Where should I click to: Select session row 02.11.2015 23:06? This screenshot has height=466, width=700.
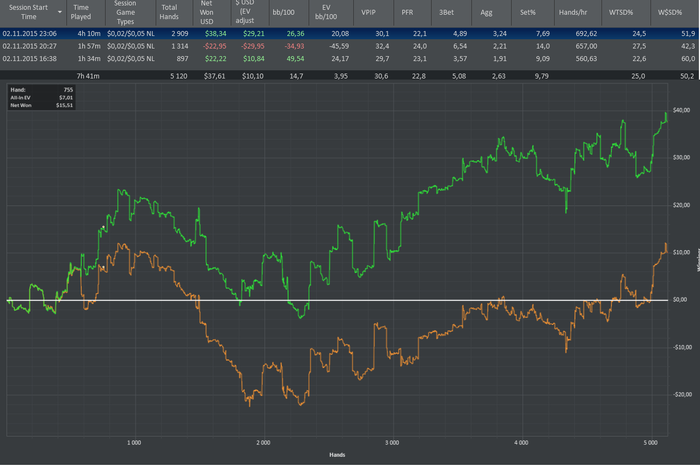350,33
